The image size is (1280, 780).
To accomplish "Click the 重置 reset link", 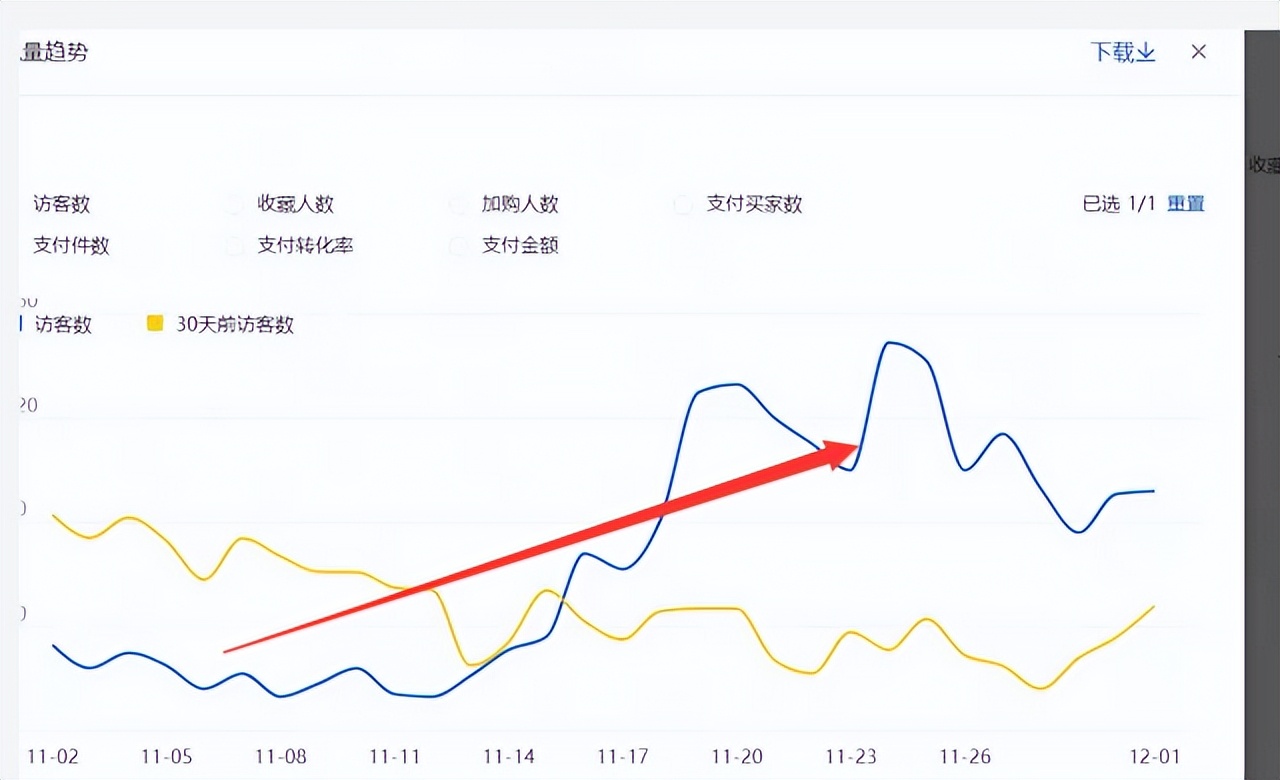I will pyautogui.click(x=1186, y=204).
